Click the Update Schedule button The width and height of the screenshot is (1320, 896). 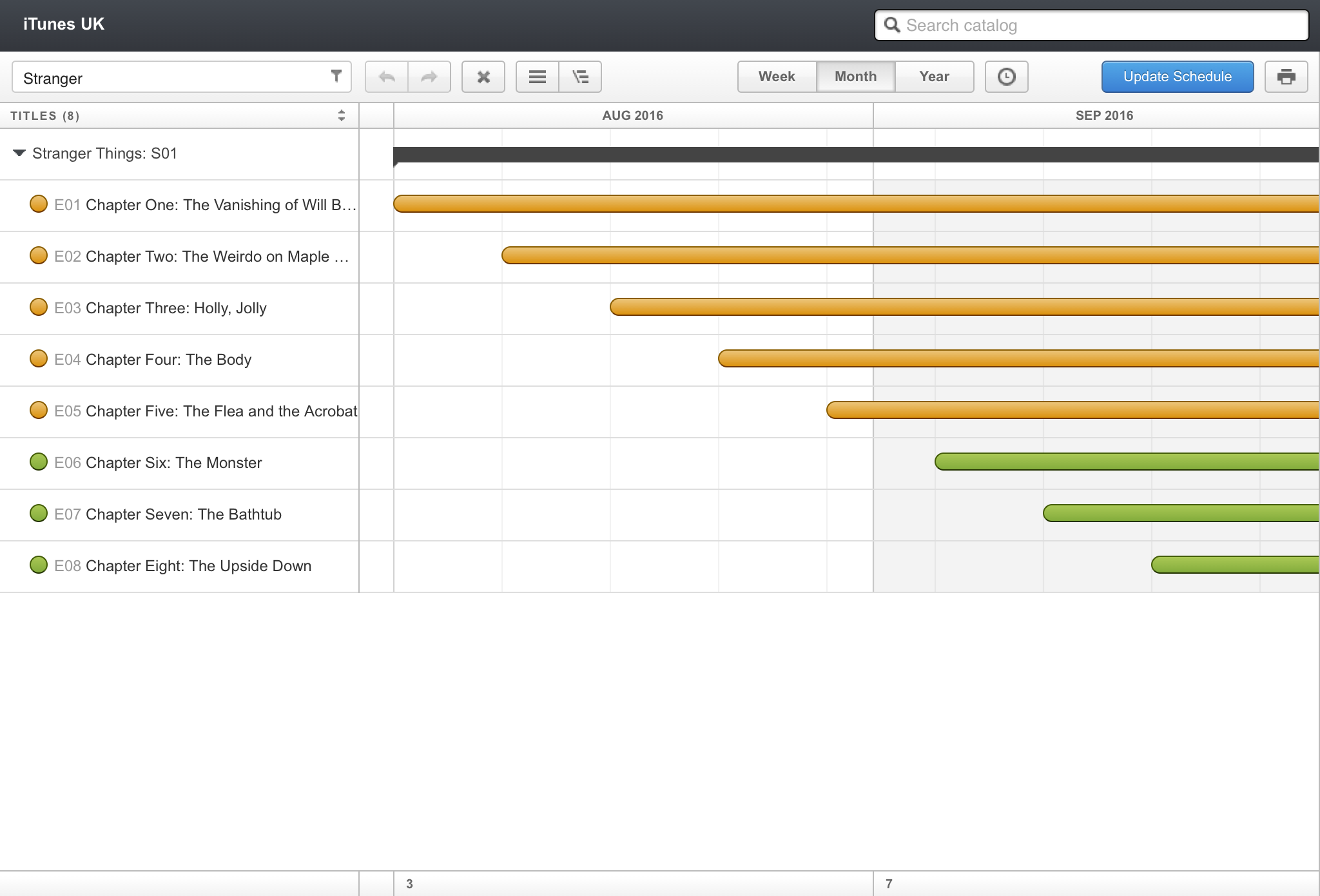point(1177,77)
